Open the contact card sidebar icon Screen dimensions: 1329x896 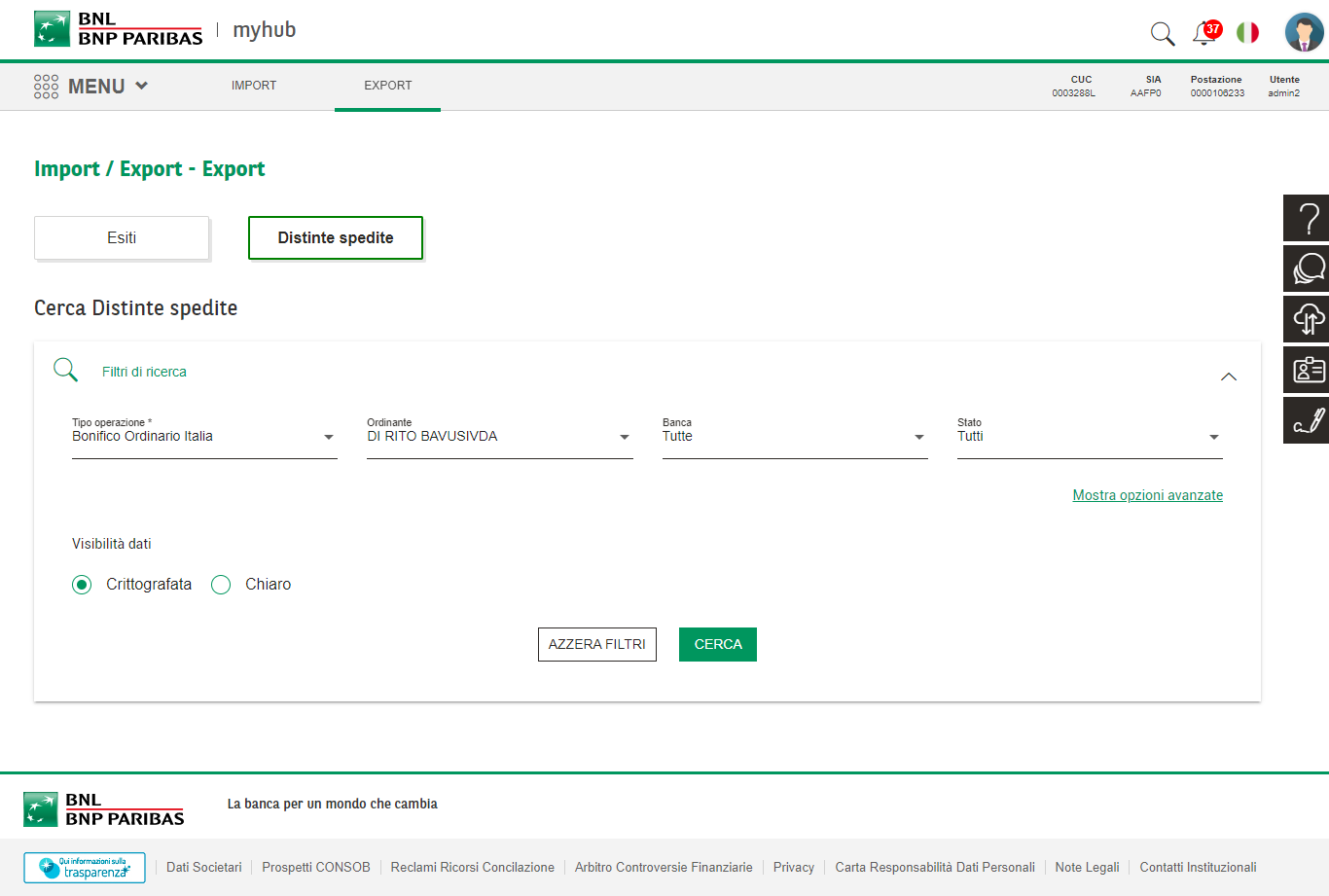(x=1307, y=370)
